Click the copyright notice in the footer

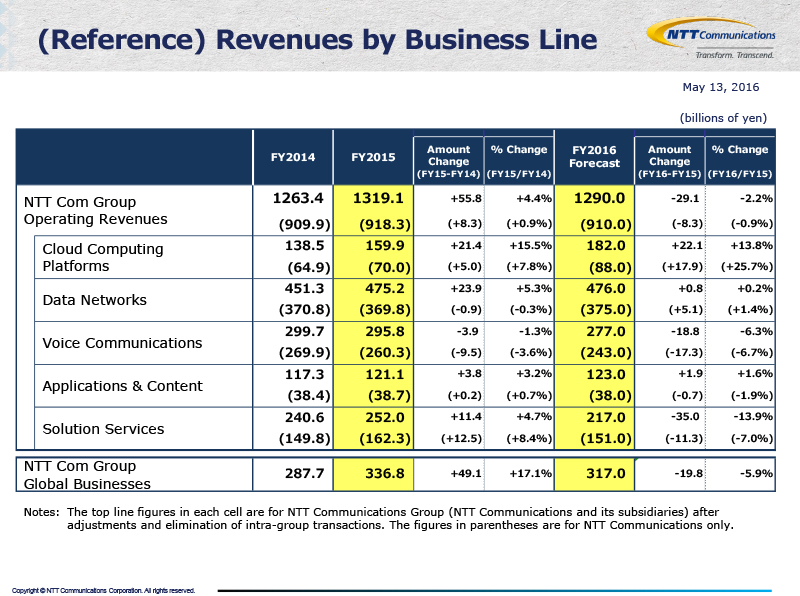click(x=103, y=590)
